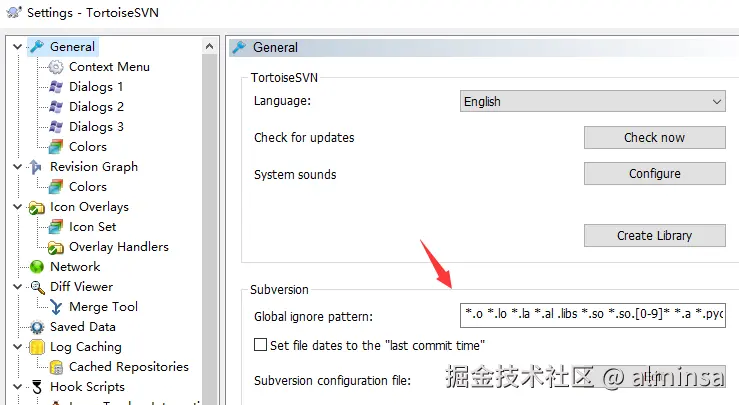Click the Configure system sounds button

click(x=655, y=174)
